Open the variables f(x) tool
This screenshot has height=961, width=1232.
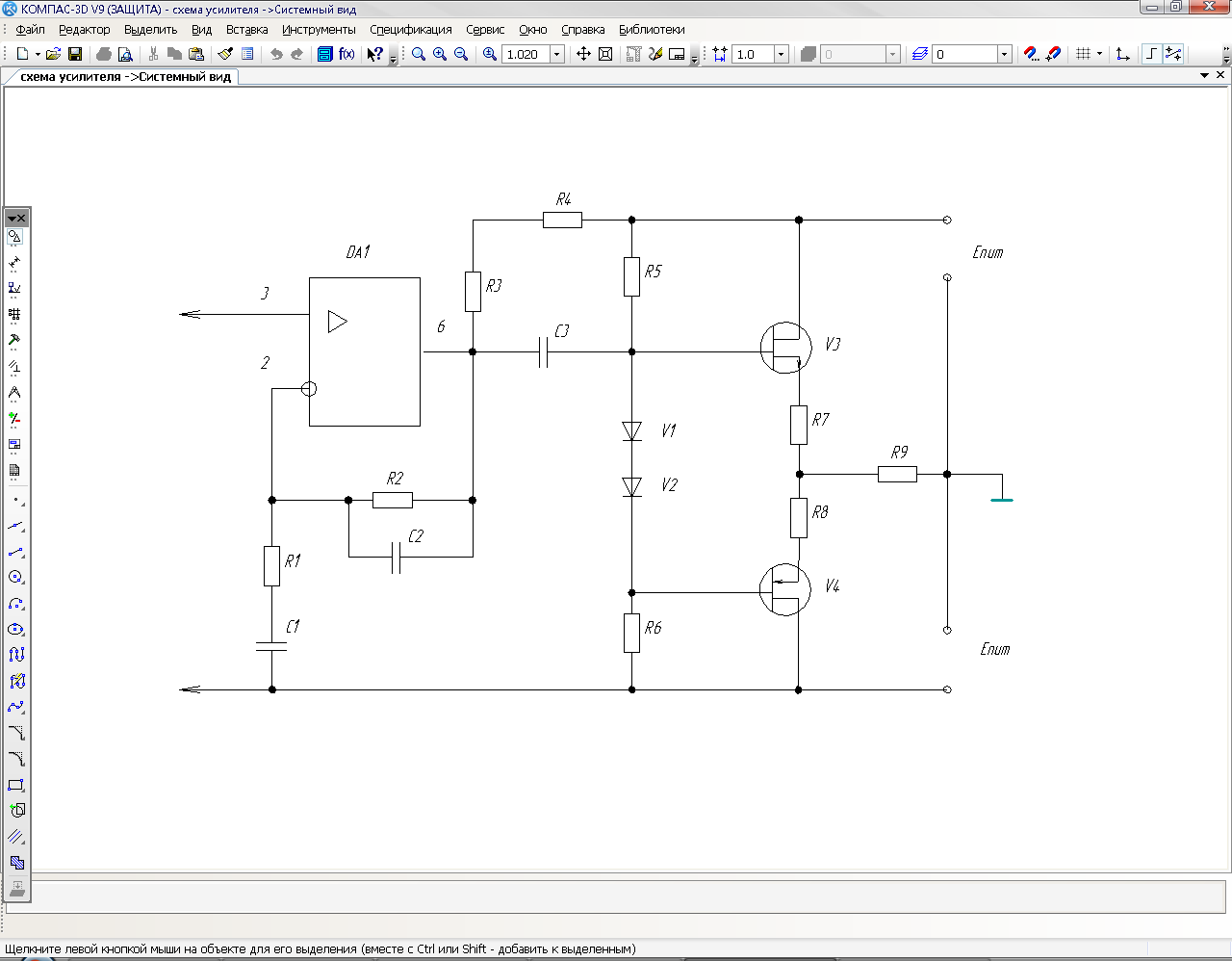[x=346, y=55]
